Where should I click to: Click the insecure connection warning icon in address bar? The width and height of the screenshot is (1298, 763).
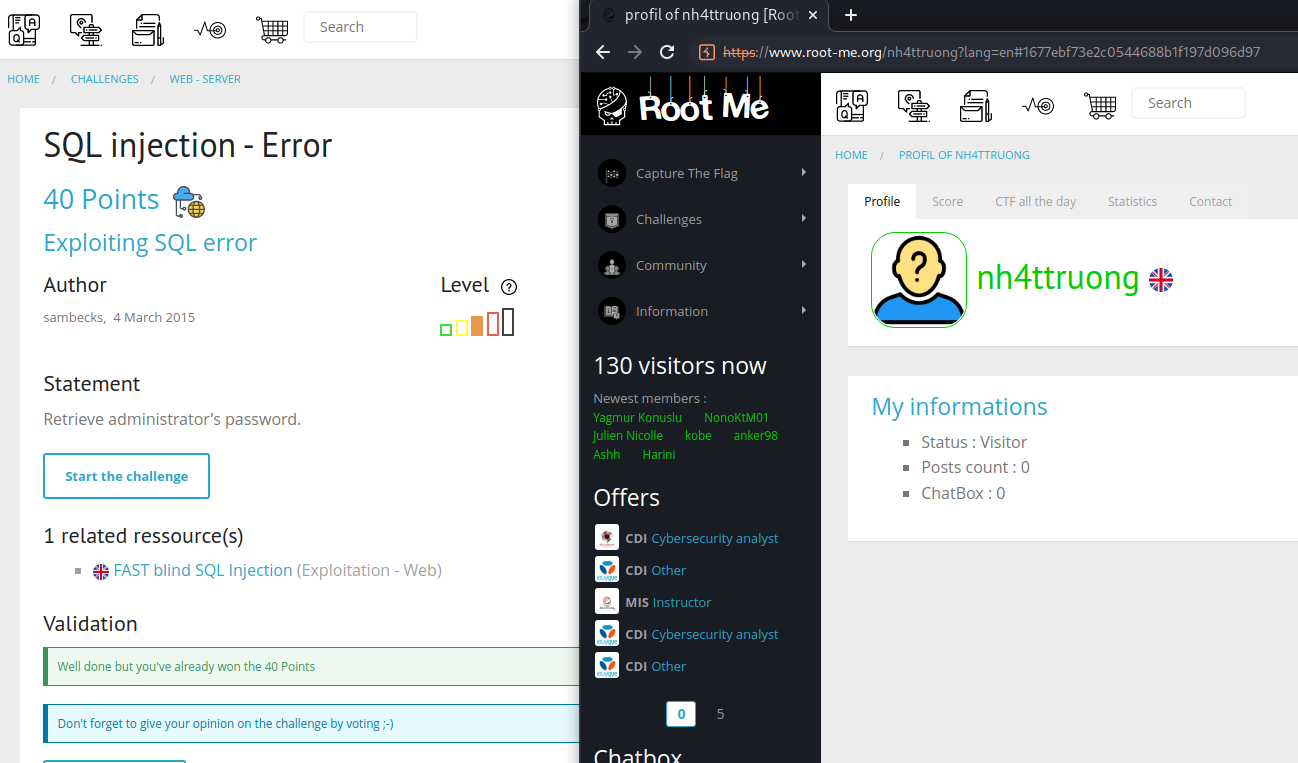[x=706, y=52]
